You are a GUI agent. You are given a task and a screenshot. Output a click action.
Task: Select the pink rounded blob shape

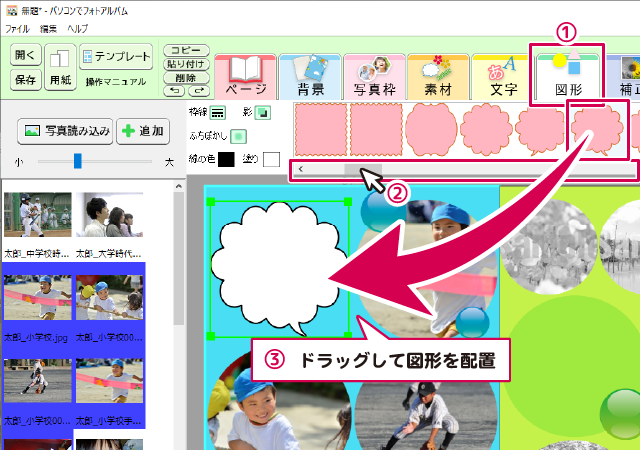pos(431,130)
